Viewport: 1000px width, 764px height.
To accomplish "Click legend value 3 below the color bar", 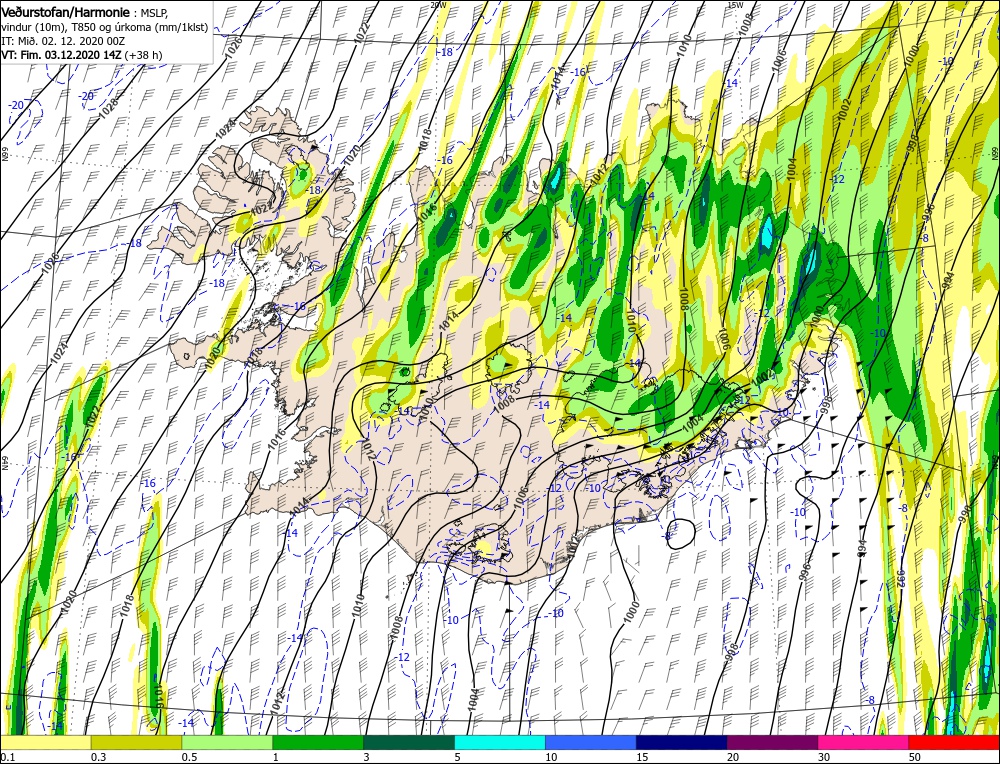I will tap(367, 757).
